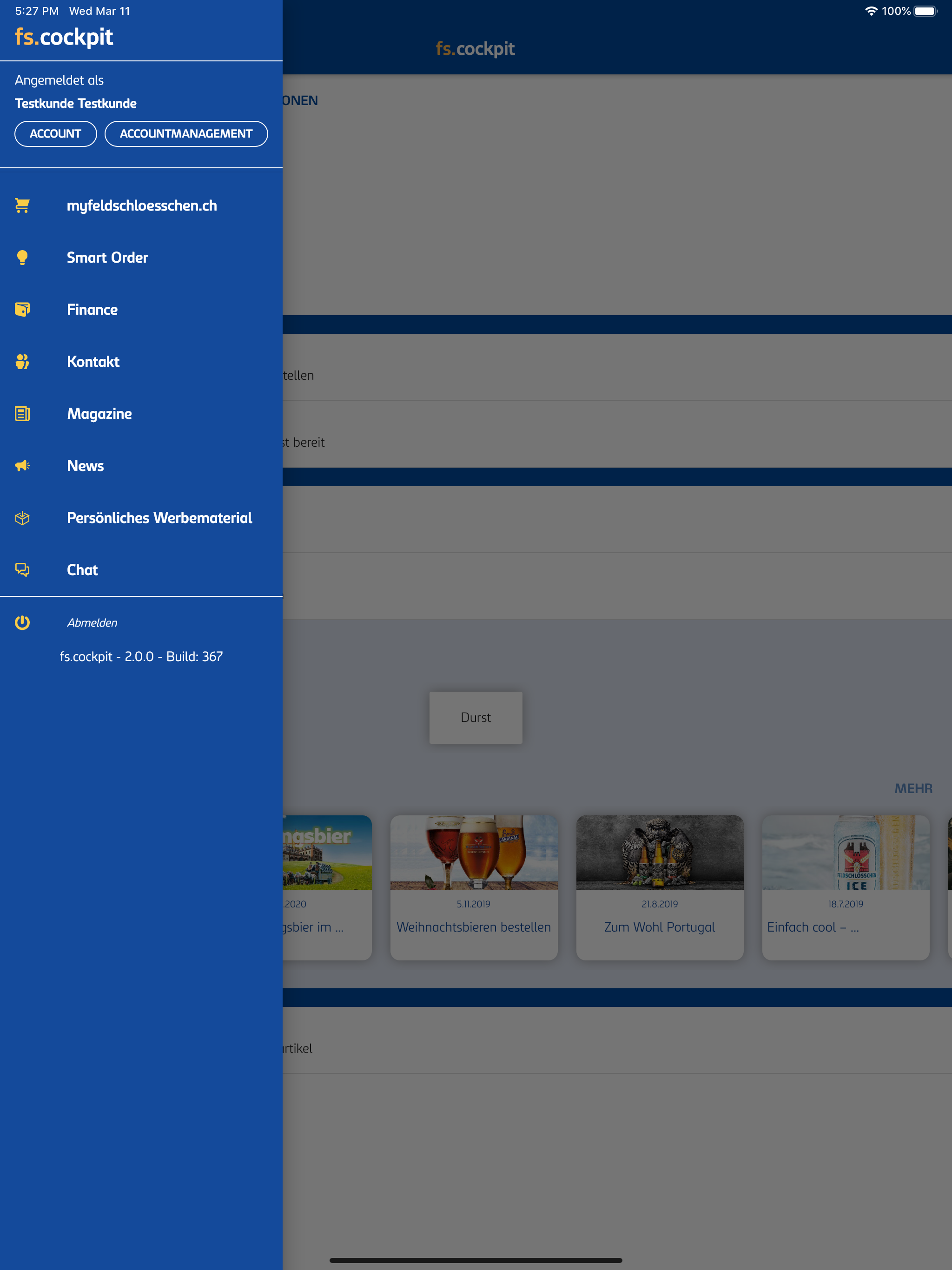Click the 5.11.2019 date label
This screenshot has width=952, height=1270.
(474, 904)
